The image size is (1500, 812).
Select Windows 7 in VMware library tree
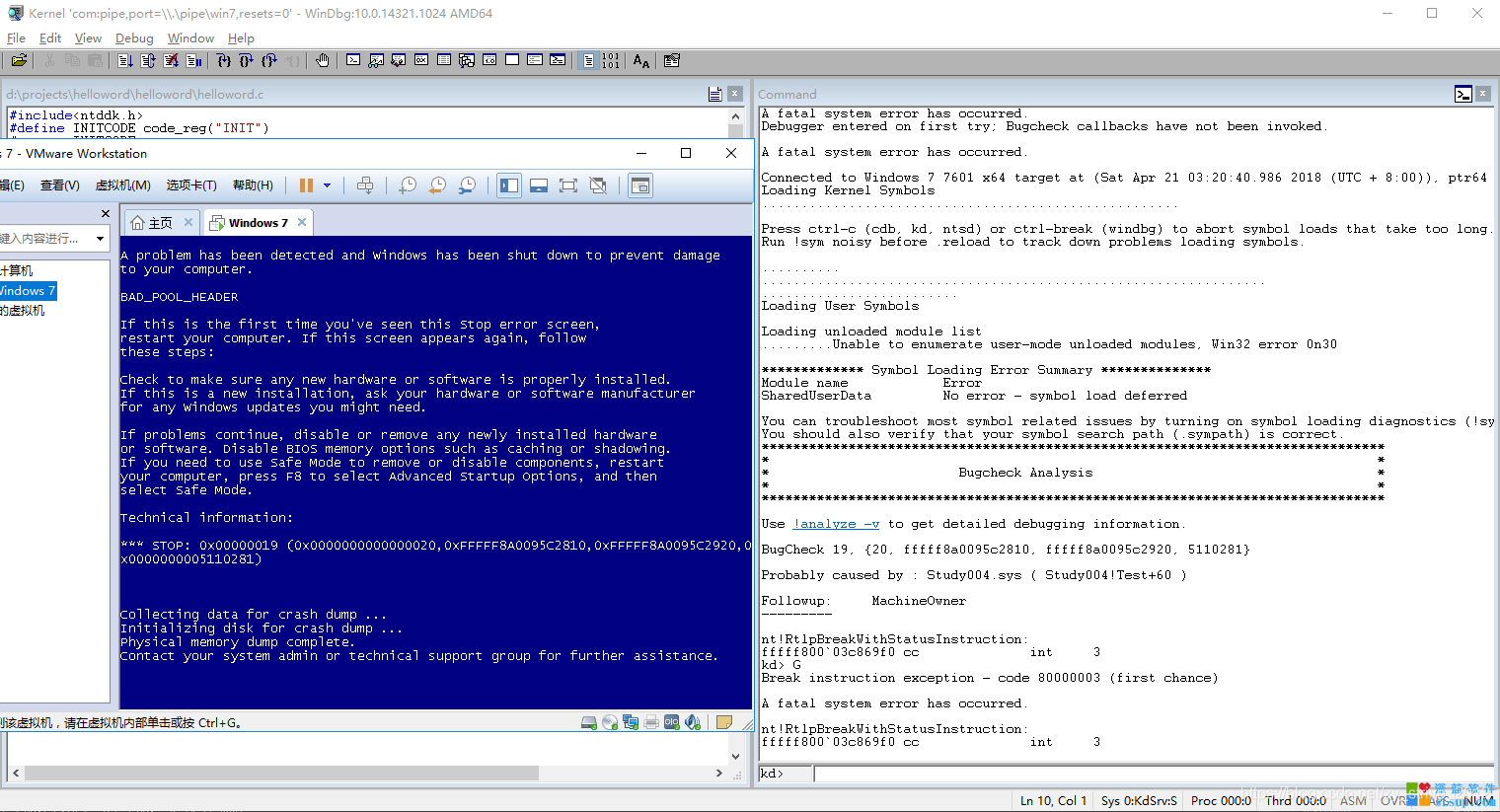27,291
